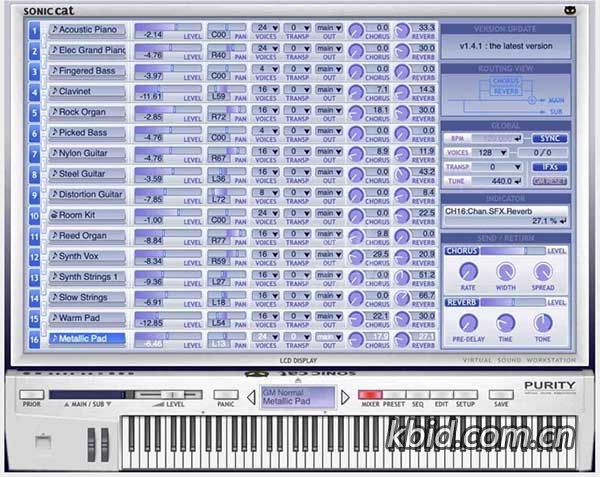The height and width of the screenshot is (477, 600).
Task: Click the reverb knob on Rock Organ channel
Action: click(x=402, y=113)
